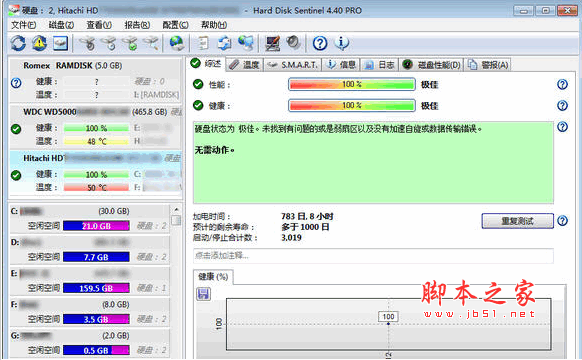Switch to the 警报(A) tab
Screen dimensions: 582x360
[x=488, y=65]
